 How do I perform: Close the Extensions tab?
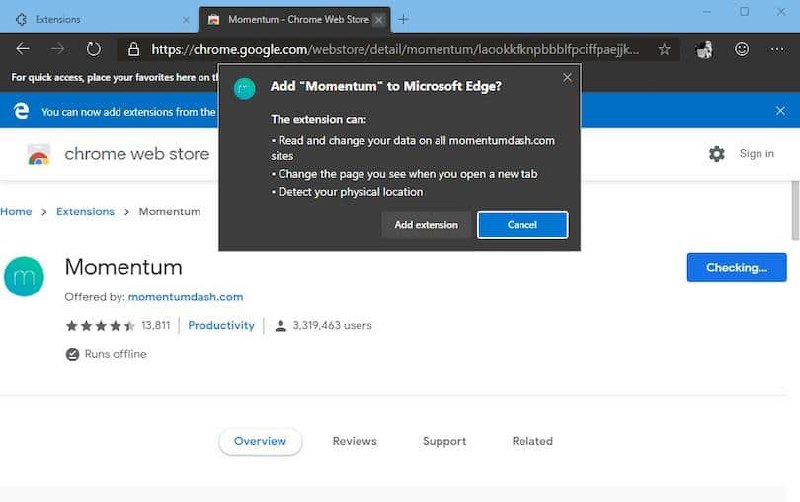tap(186, 20)
